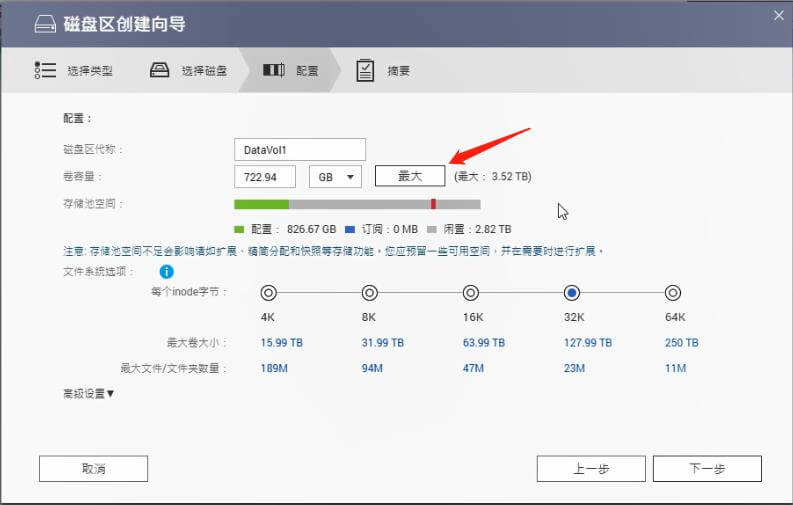Click the 选择类型 step list icon
This screenshot has height=505, width=793.
click(45, 70)
